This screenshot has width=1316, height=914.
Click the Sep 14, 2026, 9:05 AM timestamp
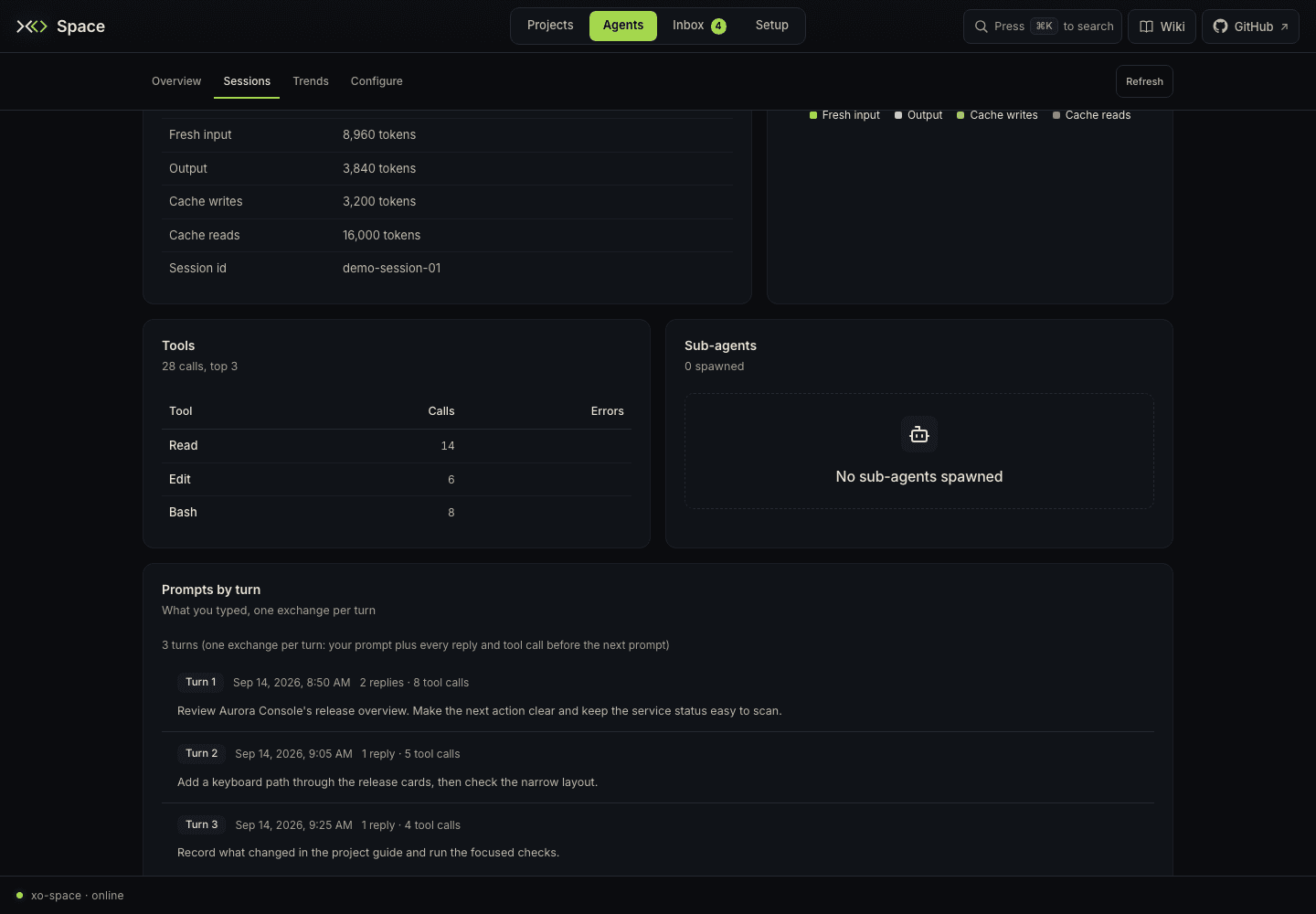pos(293,754)
